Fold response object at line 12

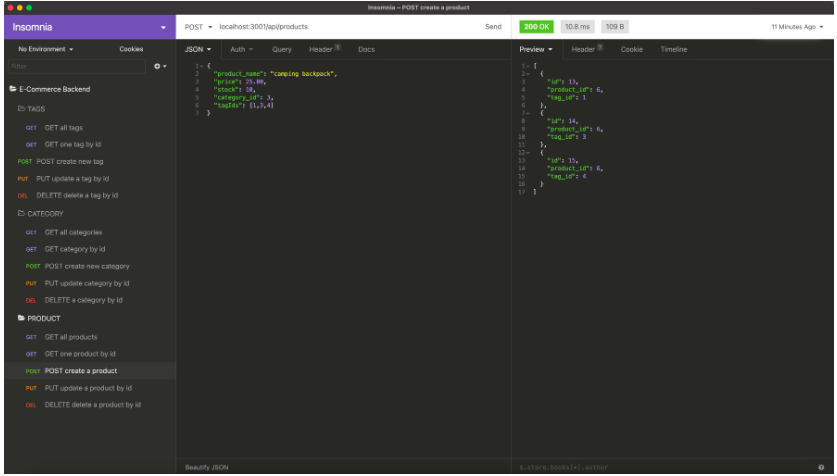coord(527,153)
